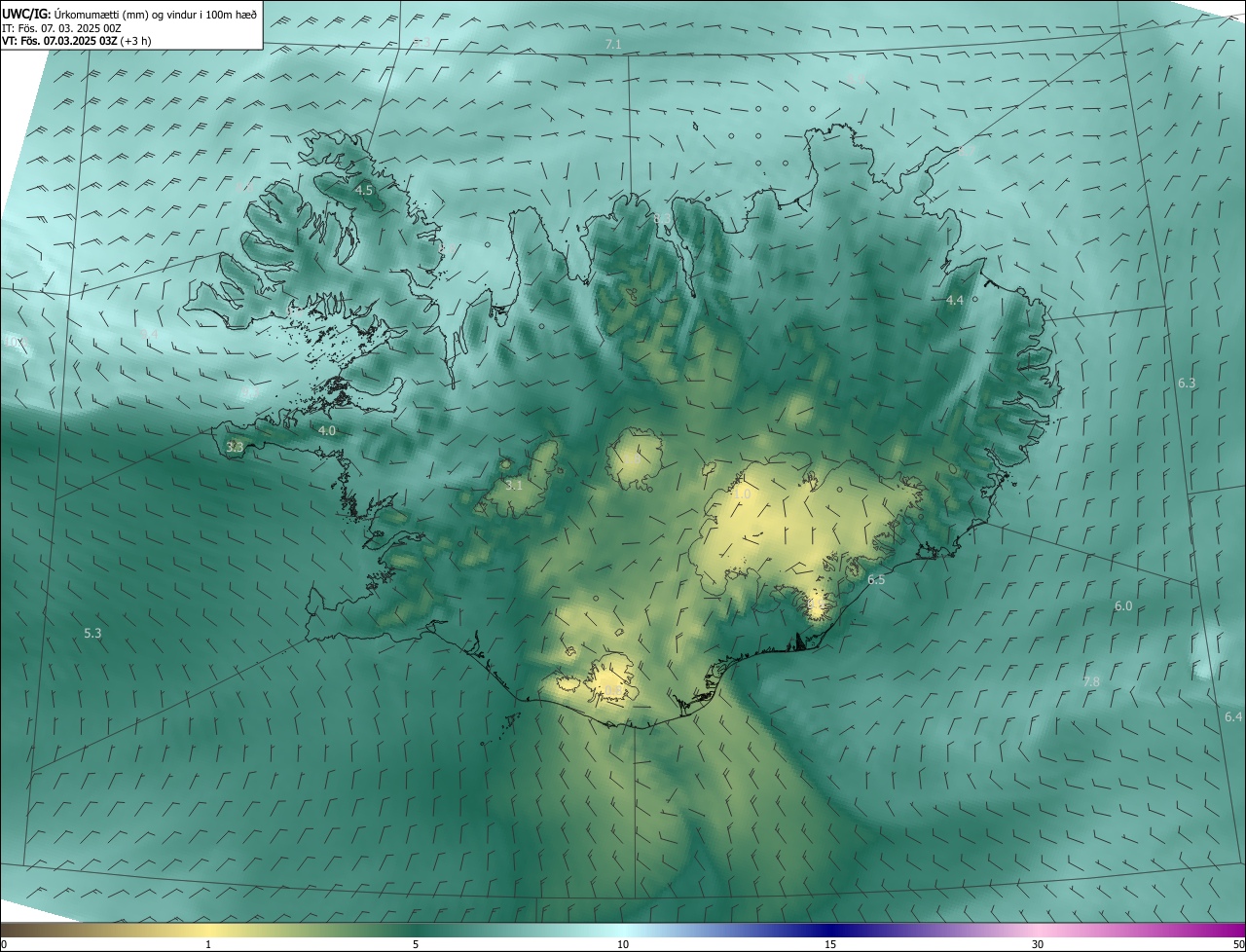This screenshot has height=952, width=1246.
Task: Click the 15 tick on the color scale
Action: [x=830, y=945]
